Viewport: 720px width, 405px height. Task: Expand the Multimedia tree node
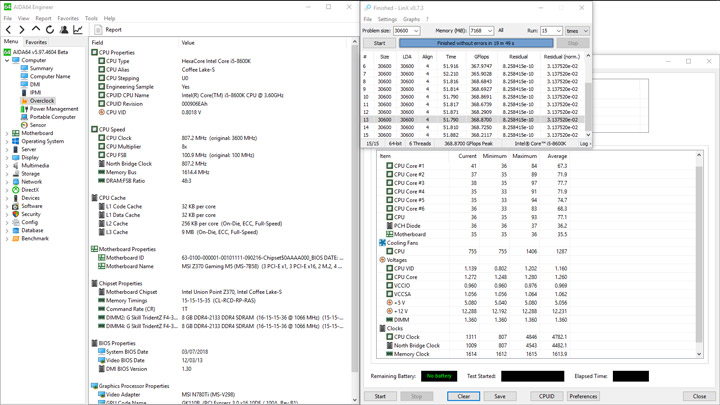coord(7,166)
